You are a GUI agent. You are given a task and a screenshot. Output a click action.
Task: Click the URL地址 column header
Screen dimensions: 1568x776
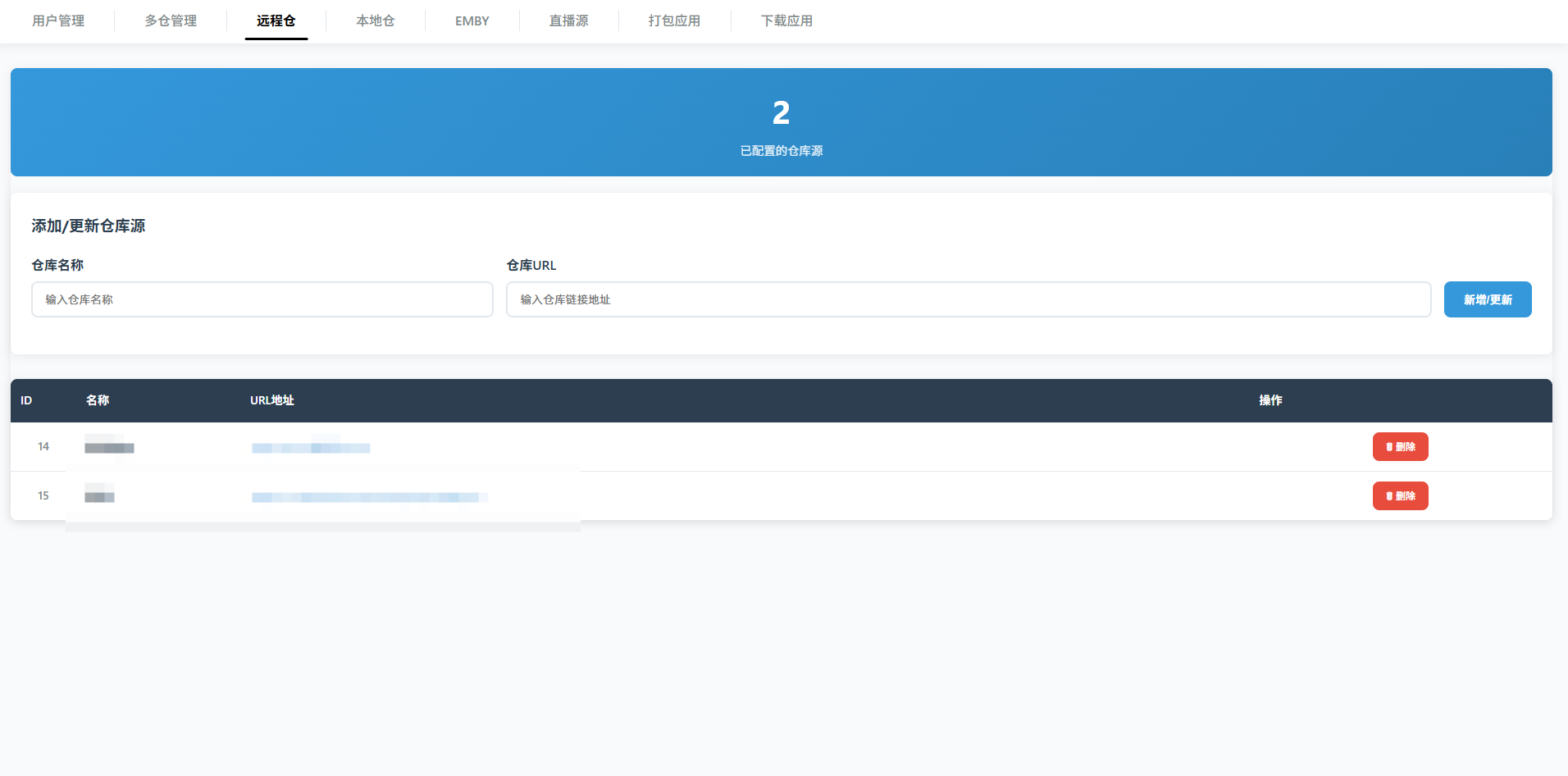point(271,400)
